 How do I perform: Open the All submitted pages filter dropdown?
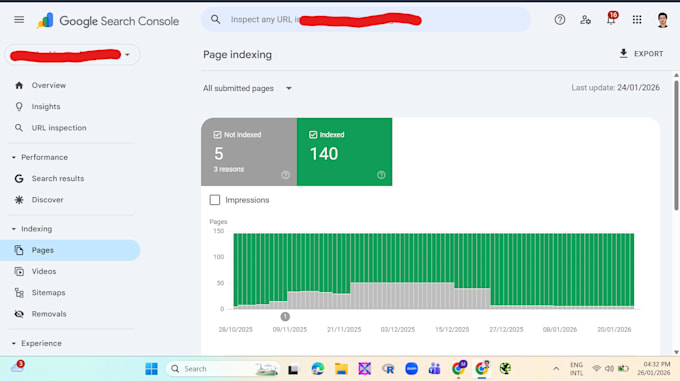pos(248,88)
